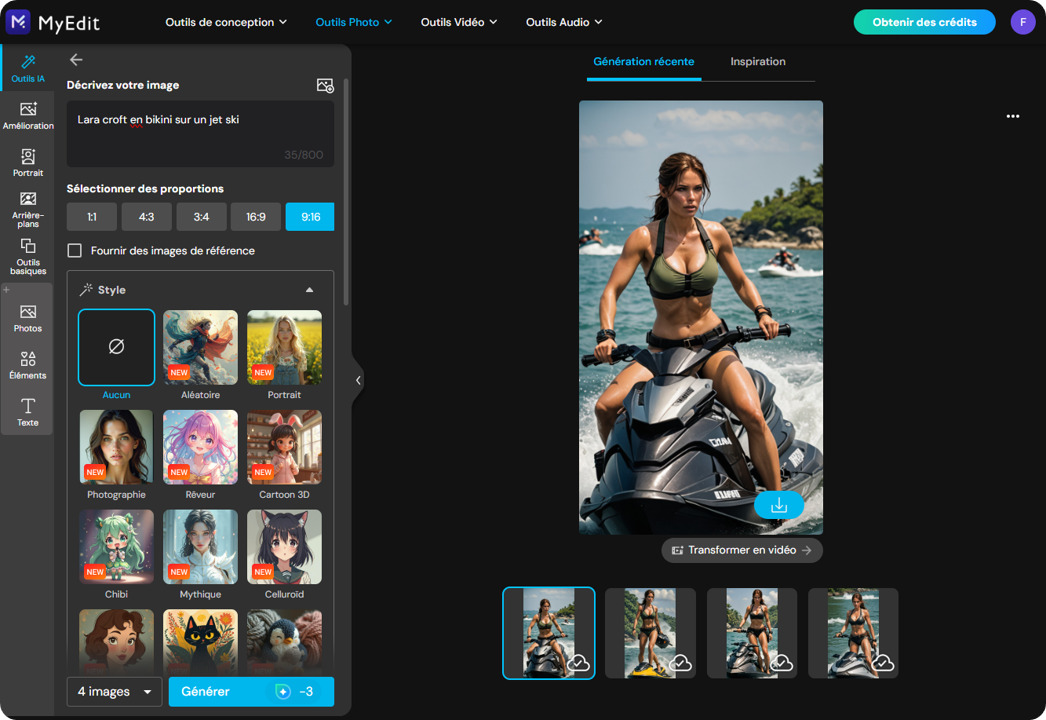
Task: Open the "4 images" dropdown
Action: [114, 691]
